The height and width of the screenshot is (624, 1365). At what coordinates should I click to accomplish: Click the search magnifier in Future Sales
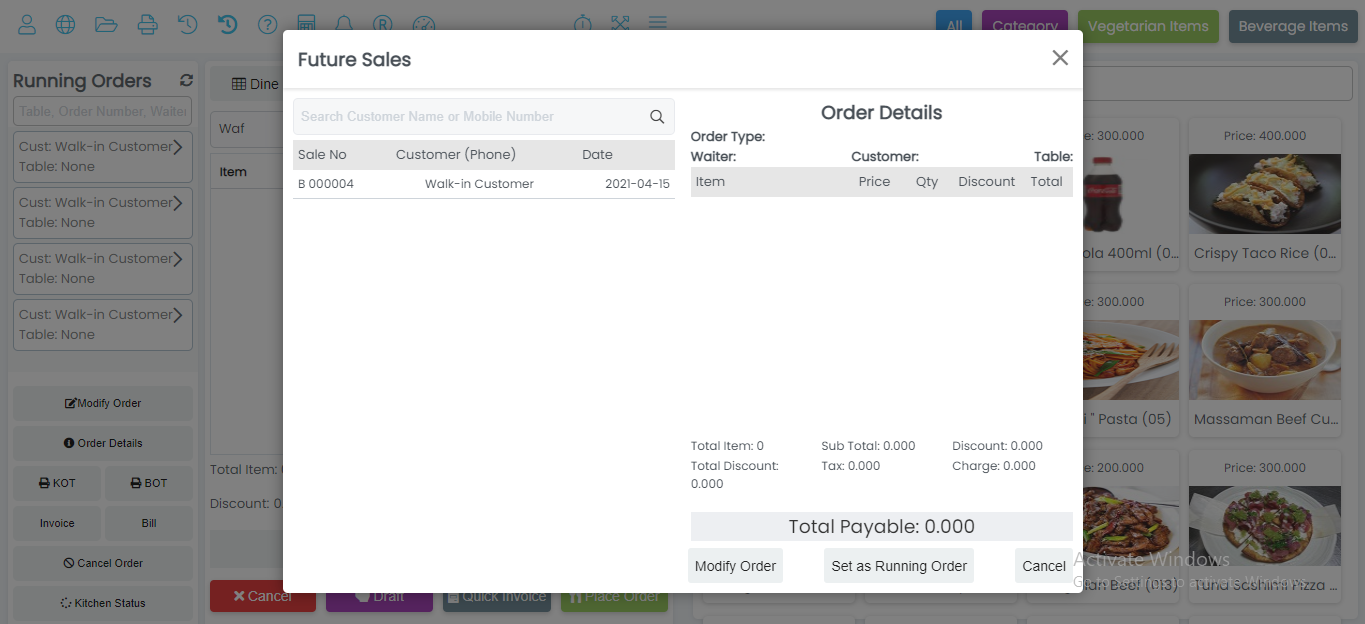pyautogui.click(x=657, y=117)
